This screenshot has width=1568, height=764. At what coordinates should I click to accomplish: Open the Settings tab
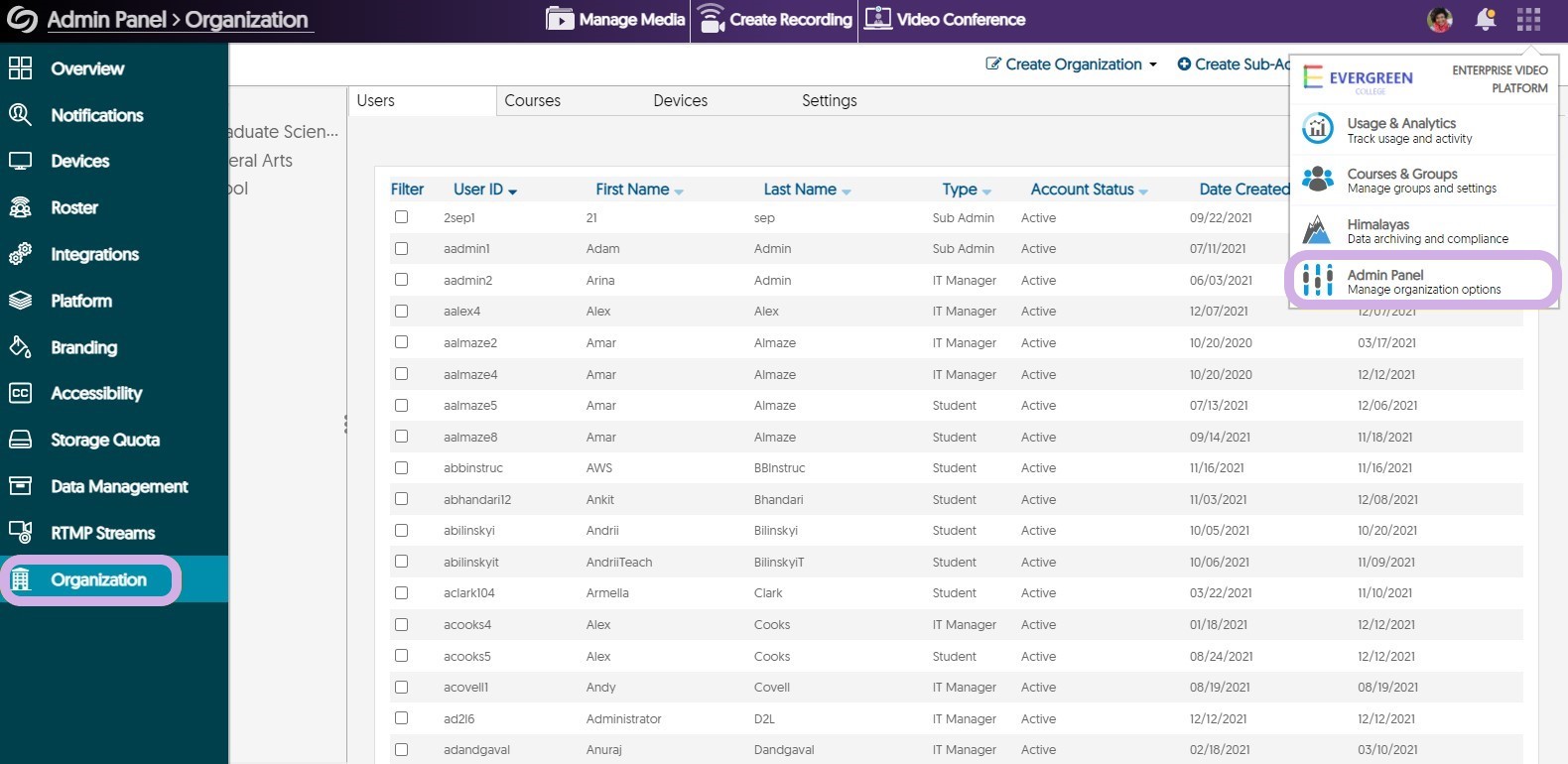pyautogui.click(x=829, y=100)
